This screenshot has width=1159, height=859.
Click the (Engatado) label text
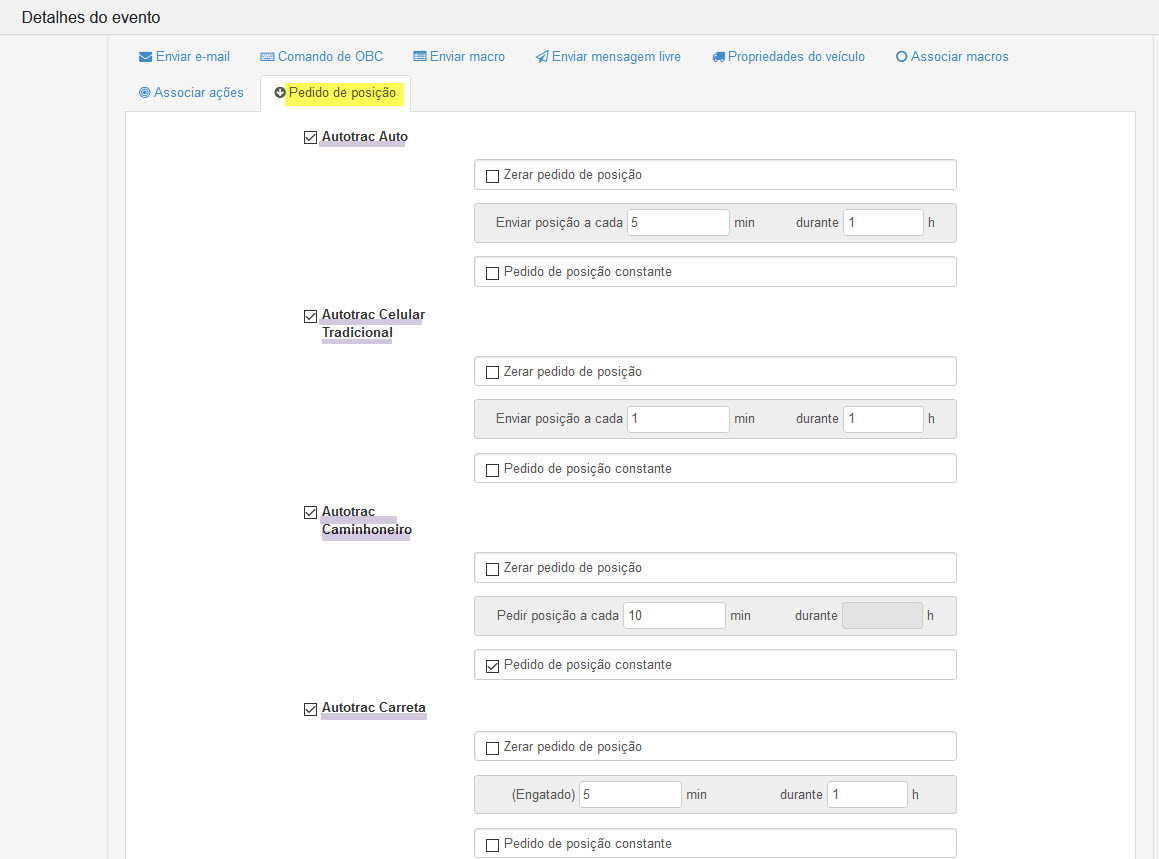point(543,795)
